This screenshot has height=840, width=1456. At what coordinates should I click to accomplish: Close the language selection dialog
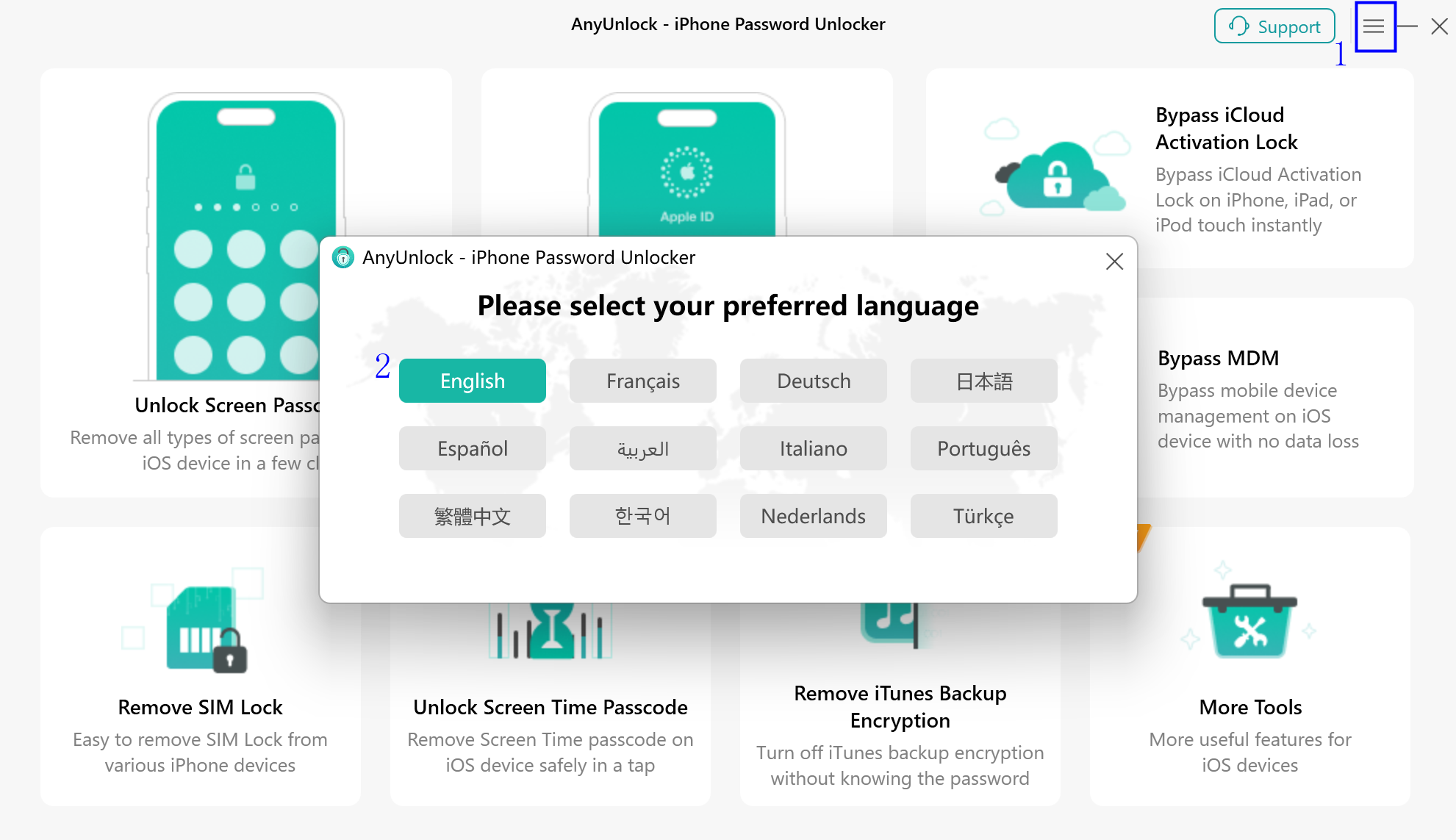click(1114, 261)
